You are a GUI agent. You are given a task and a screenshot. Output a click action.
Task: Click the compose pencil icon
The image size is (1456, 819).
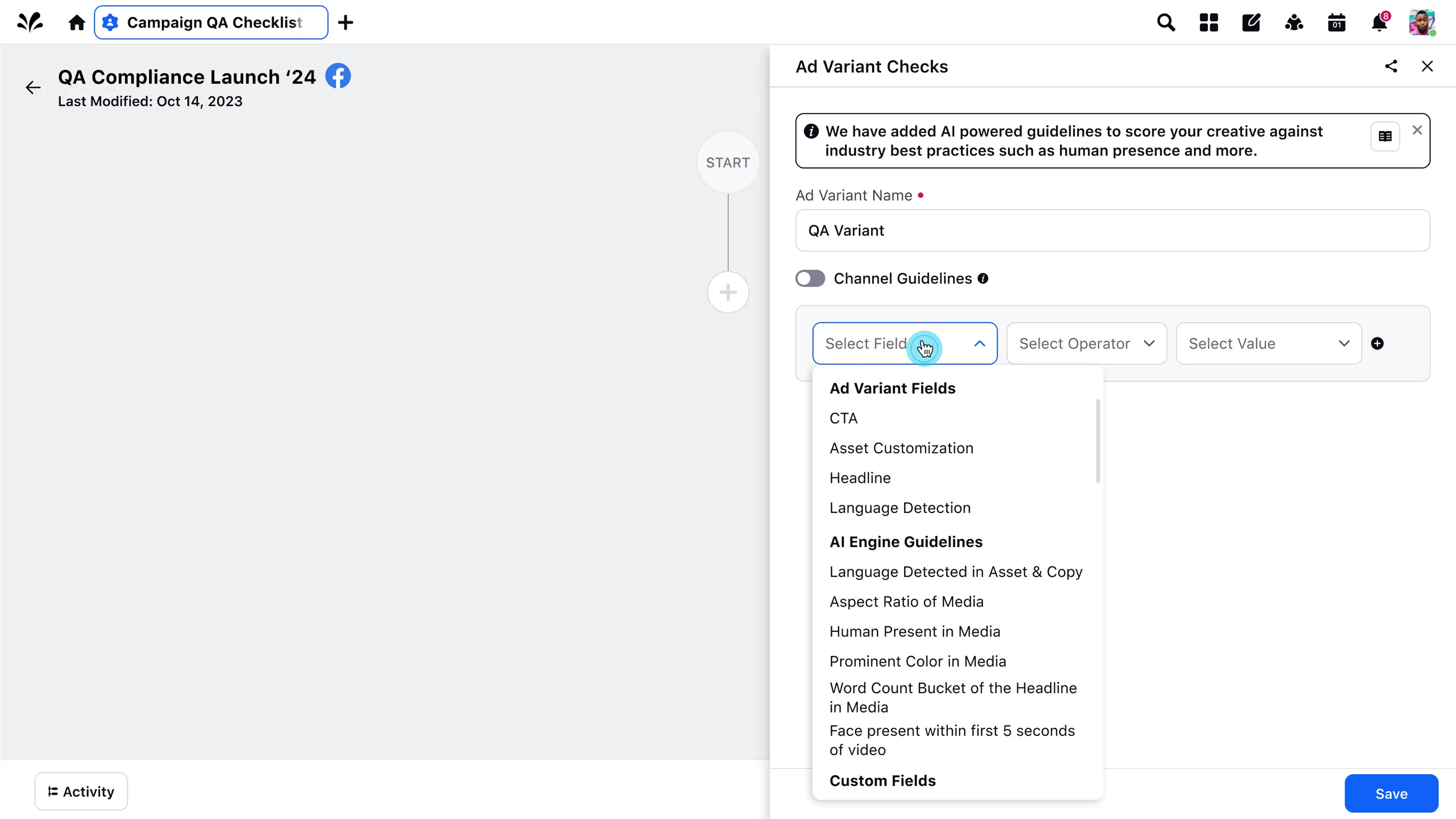coord(1251,22)
